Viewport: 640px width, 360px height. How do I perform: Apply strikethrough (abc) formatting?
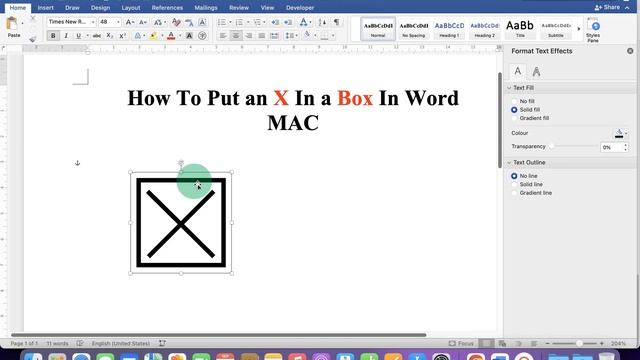point(97,36)
